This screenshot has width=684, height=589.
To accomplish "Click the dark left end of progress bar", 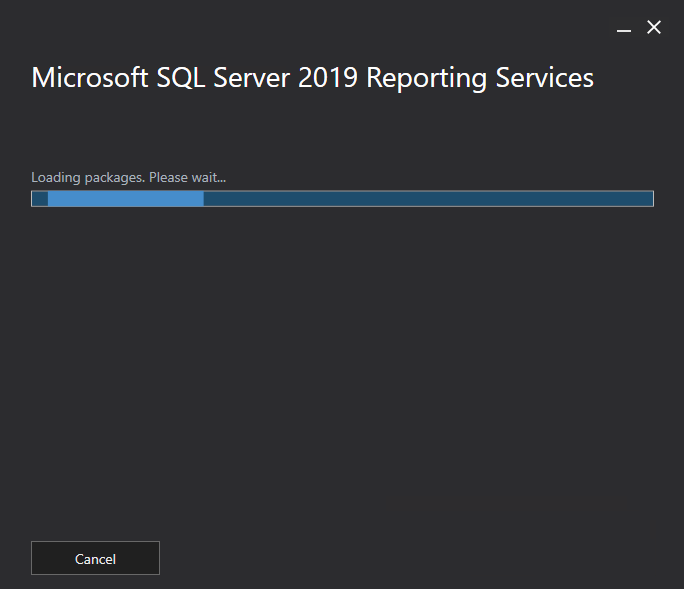I will [40, 199].
